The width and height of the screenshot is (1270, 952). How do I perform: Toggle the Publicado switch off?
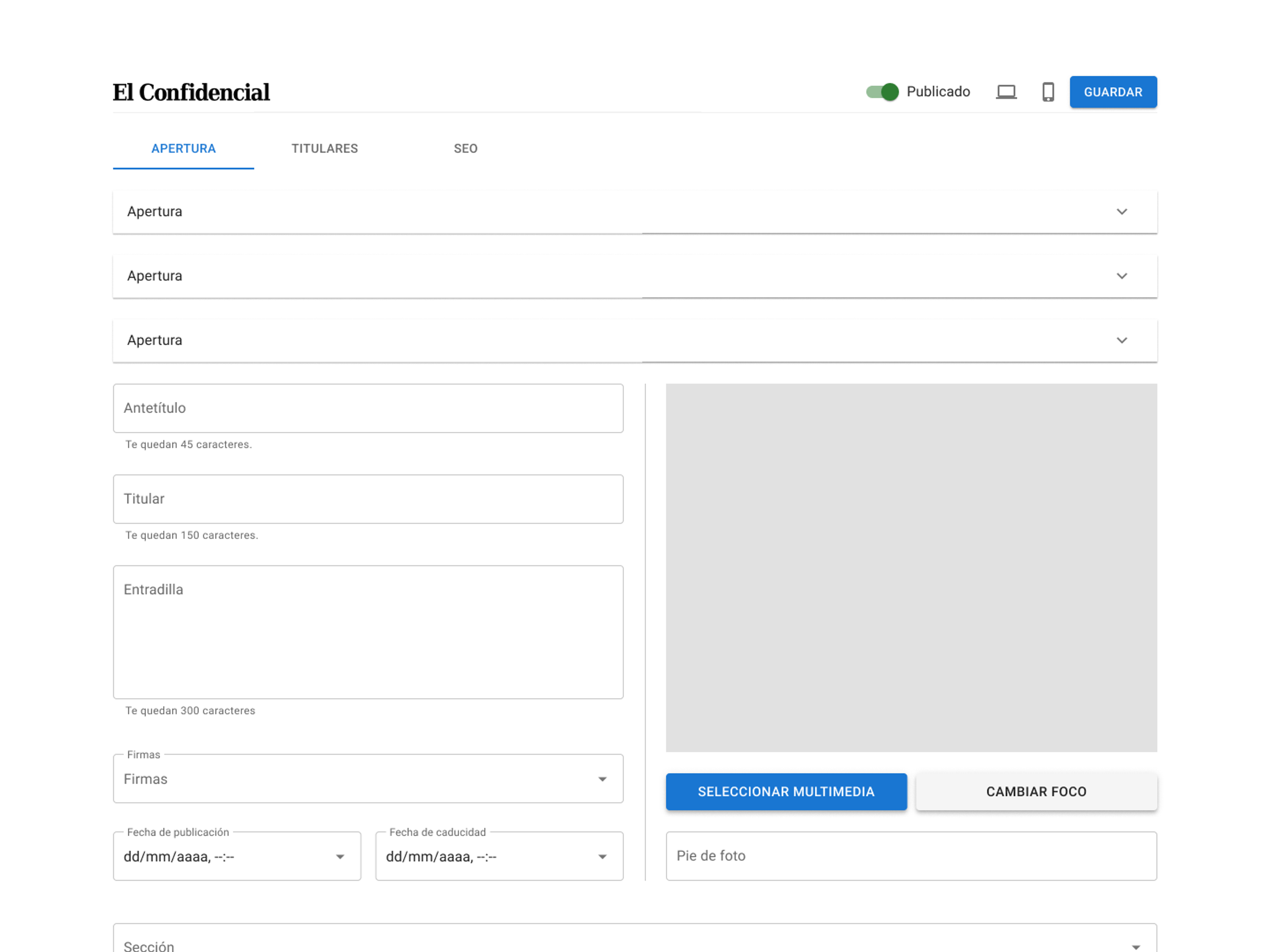tap(883, 92)
